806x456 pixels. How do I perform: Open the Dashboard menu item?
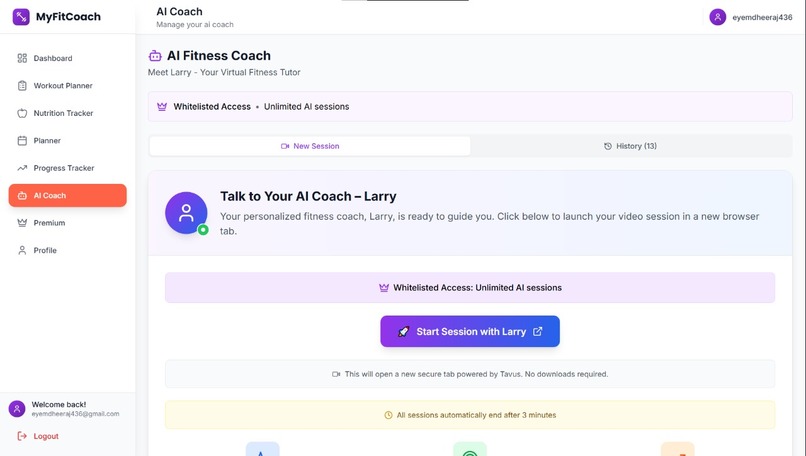coord(67,58)
